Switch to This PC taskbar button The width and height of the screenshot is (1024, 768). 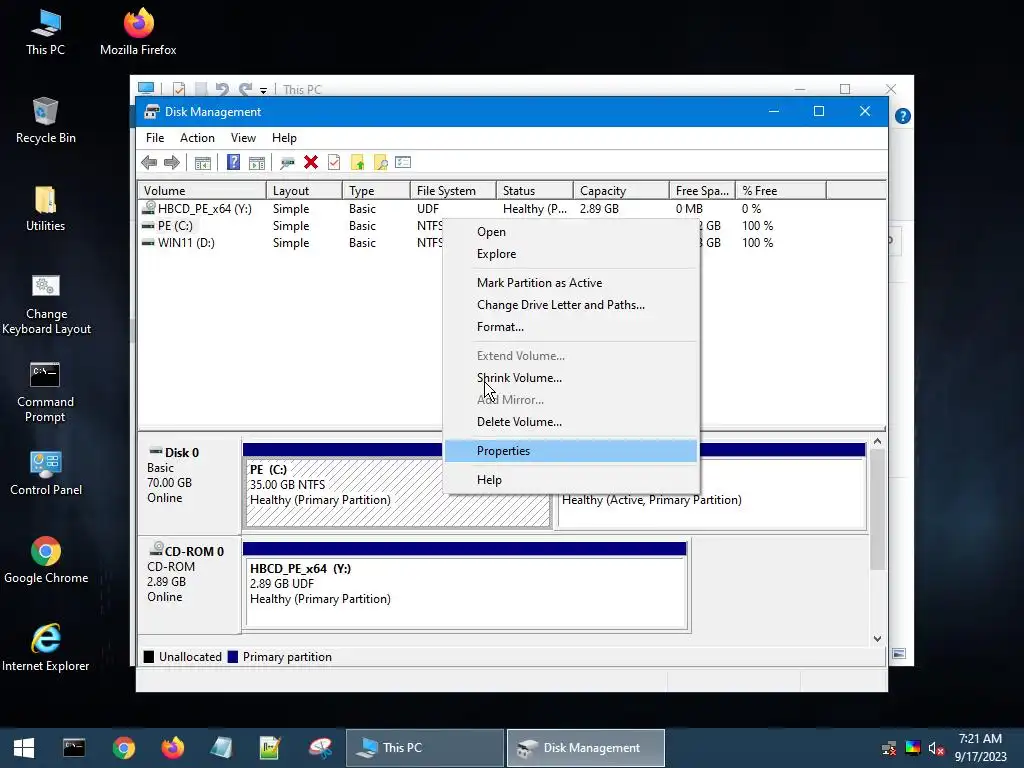click(x=424, y=748)
